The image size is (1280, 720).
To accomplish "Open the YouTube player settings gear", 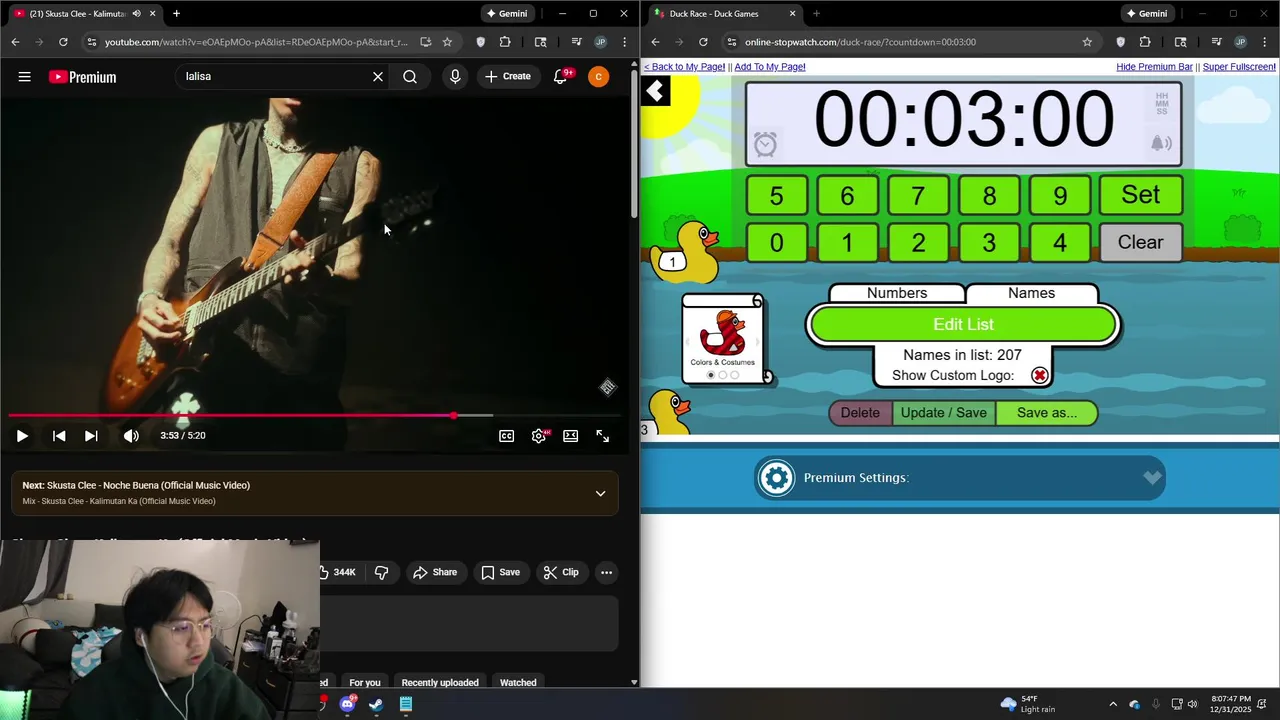I will (539, 436).
